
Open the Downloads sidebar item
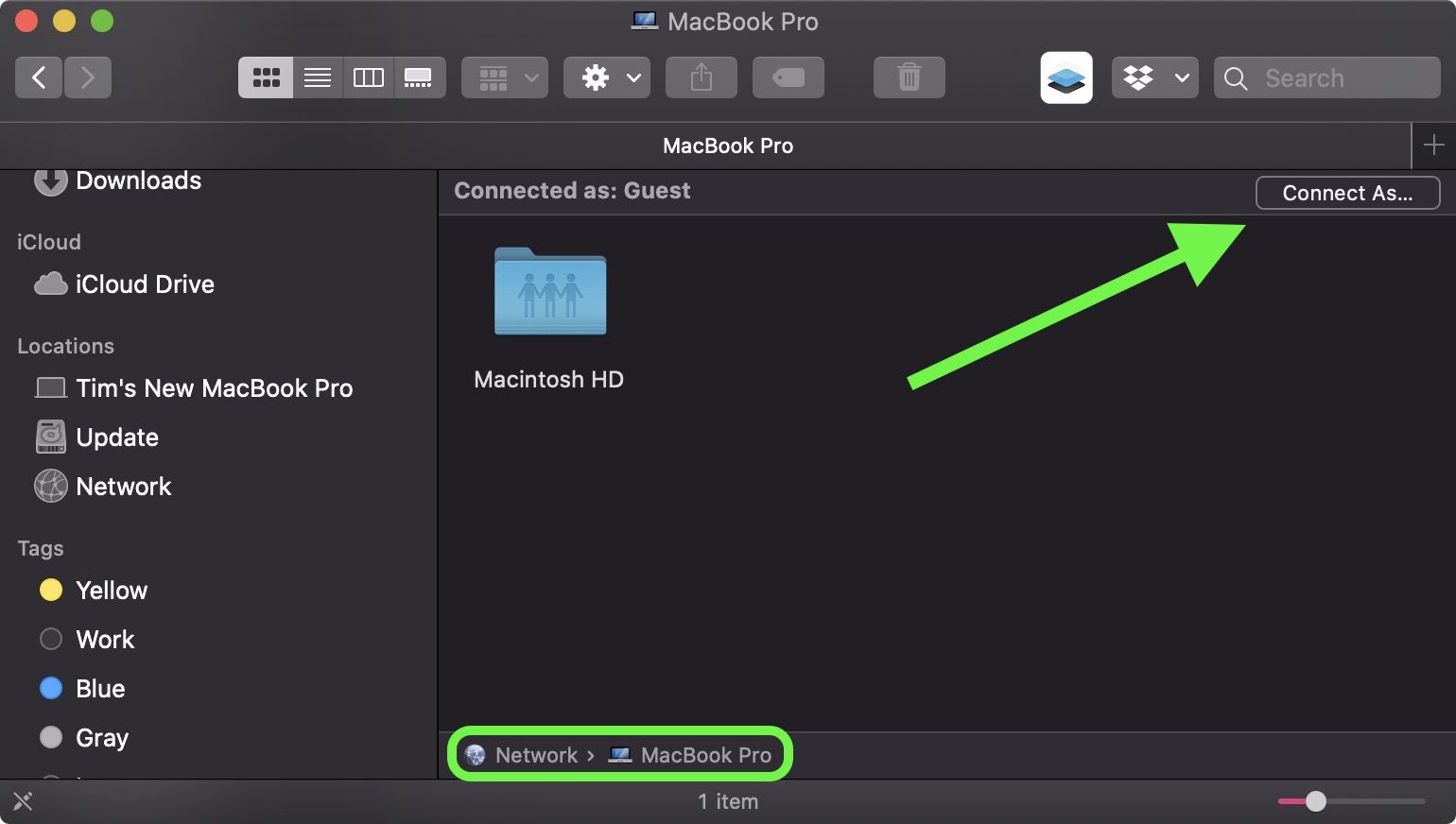tap(138, 180)
